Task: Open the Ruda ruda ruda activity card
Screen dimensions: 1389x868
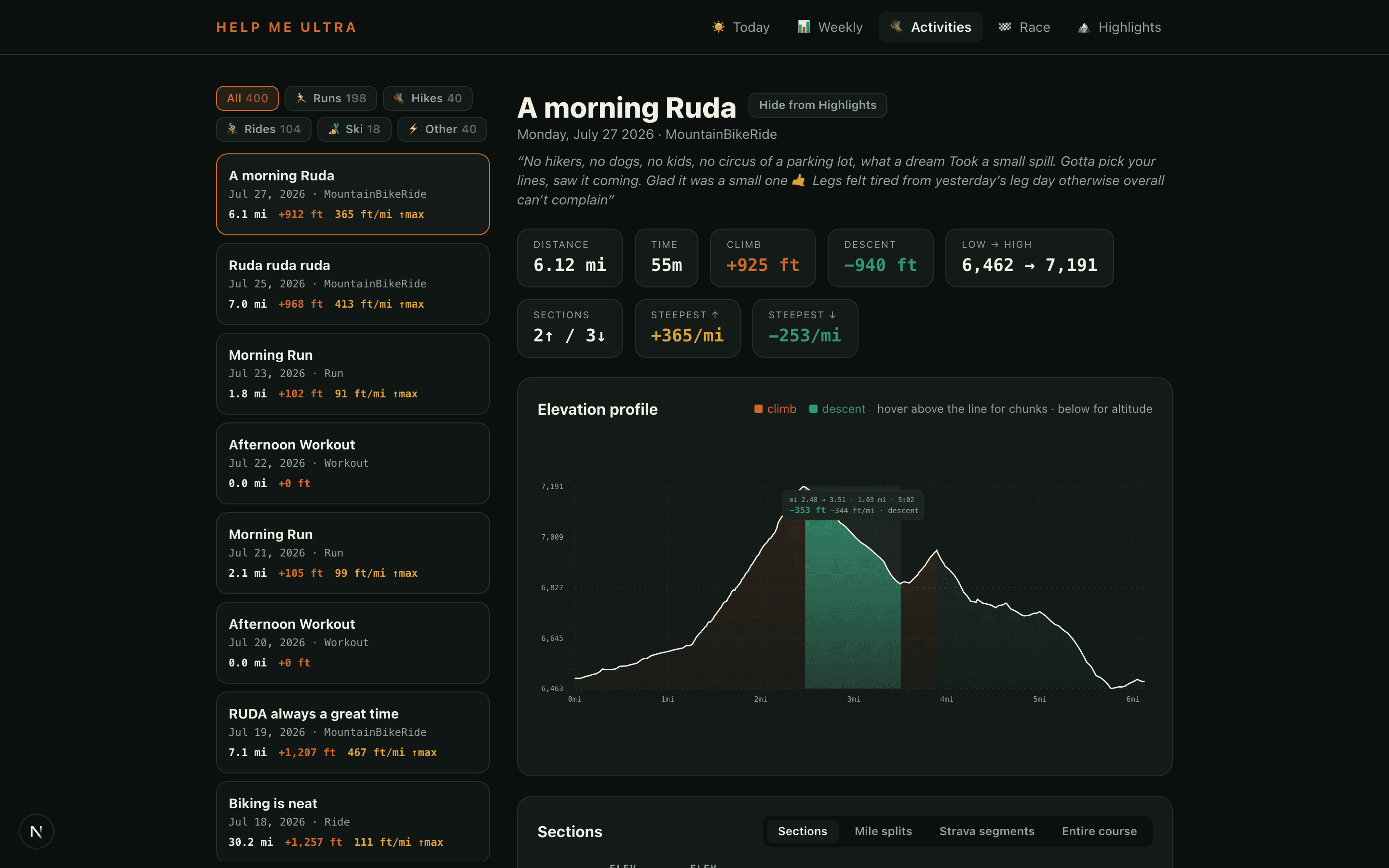Action: [x=353, y=284]
